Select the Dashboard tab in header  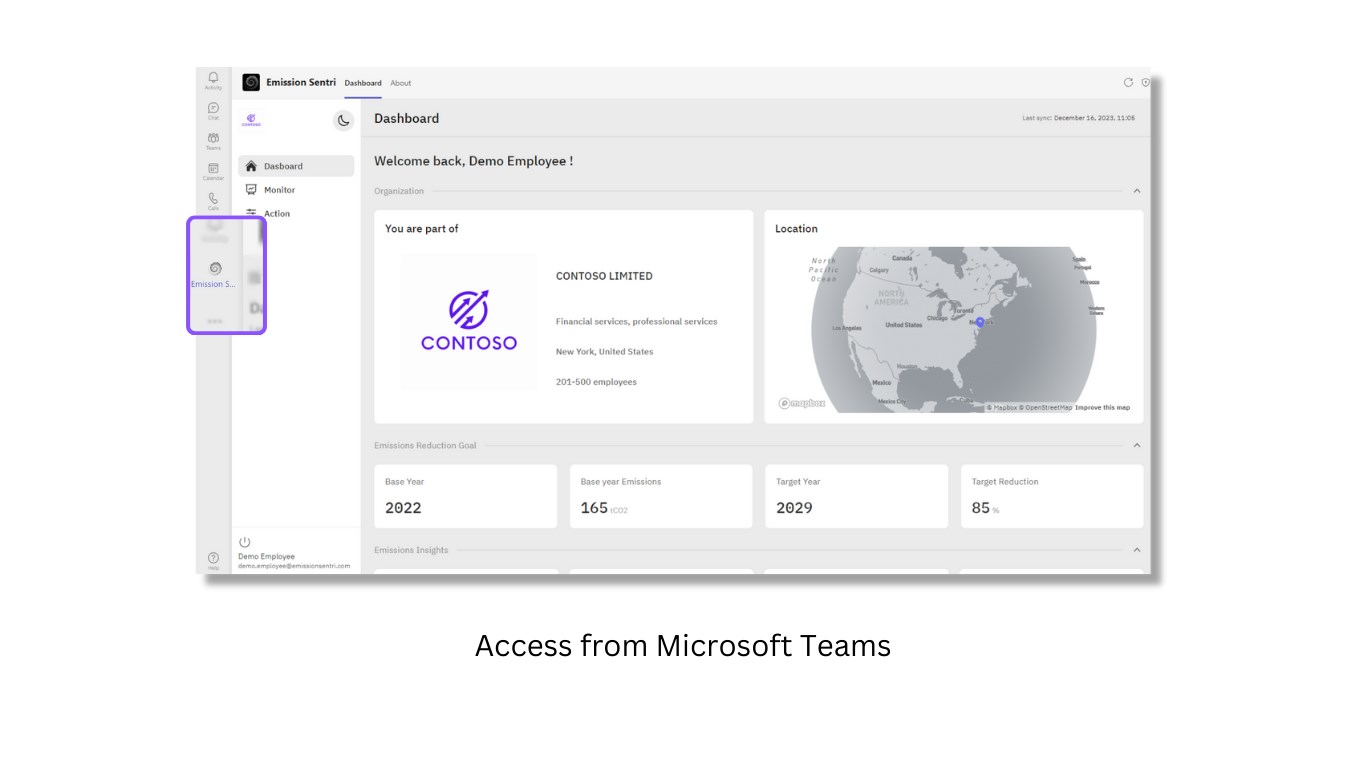pyautogui.click(x=363, y=83)
